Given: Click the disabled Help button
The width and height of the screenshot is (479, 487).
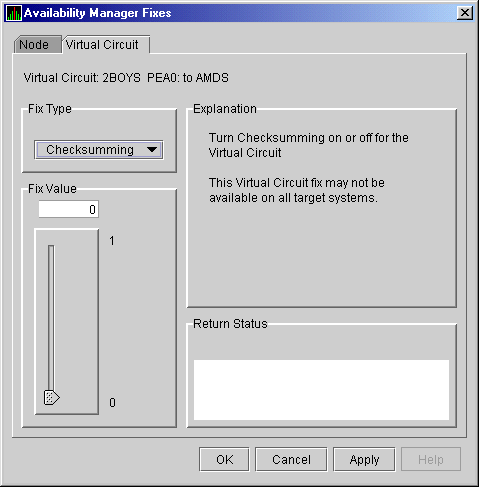Looking at the screenshot, I should (431, 459).
